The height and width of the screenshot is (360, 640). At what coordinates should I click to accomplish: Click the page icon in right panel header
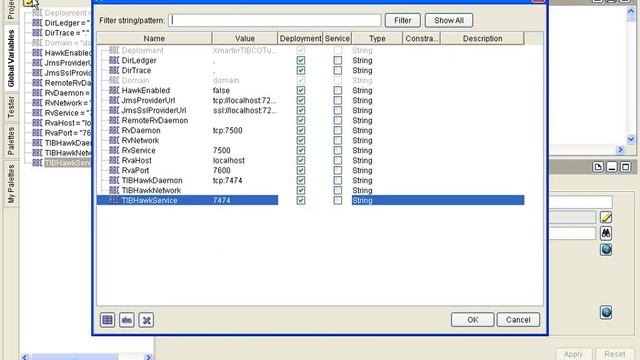coord(598,167)
